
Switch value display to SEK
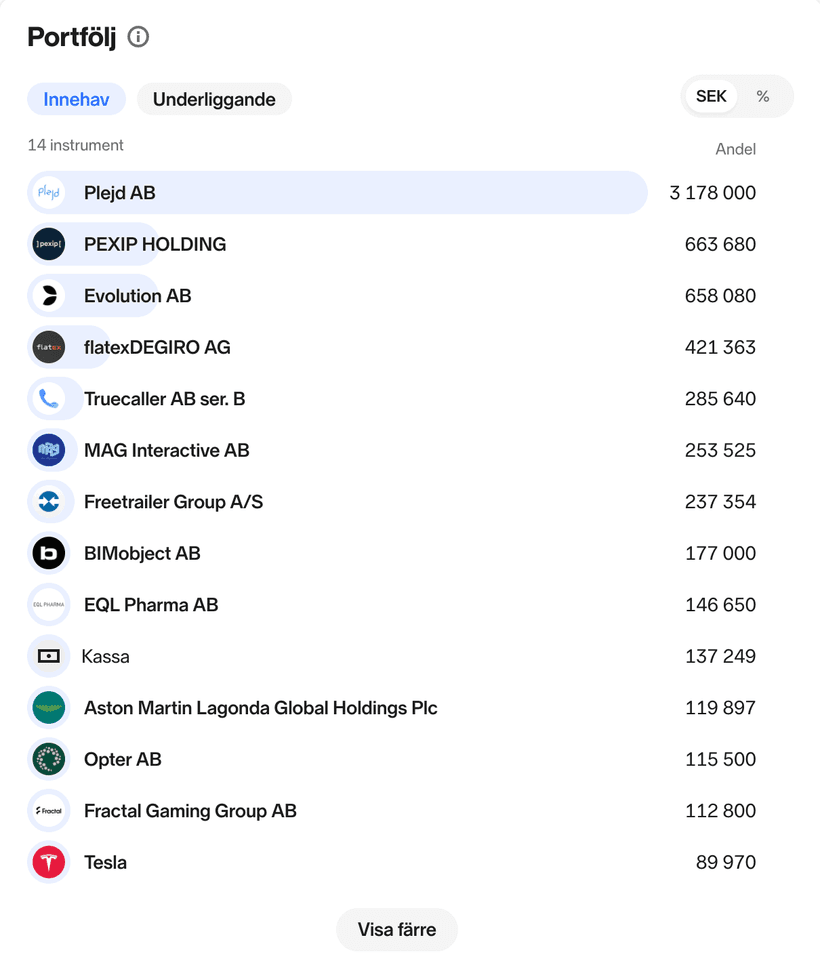711,97
